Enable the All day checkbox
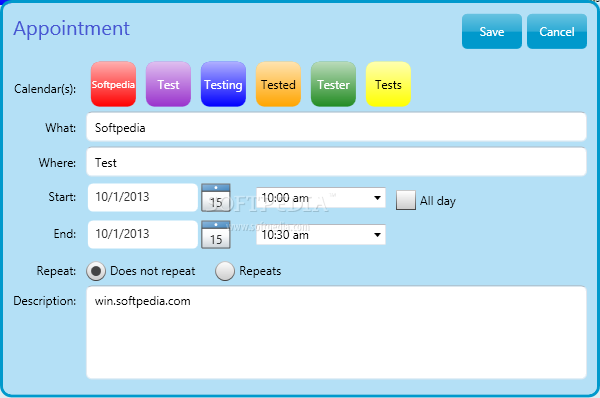Screen dimensions: 600x398 (x=406, y=200)
